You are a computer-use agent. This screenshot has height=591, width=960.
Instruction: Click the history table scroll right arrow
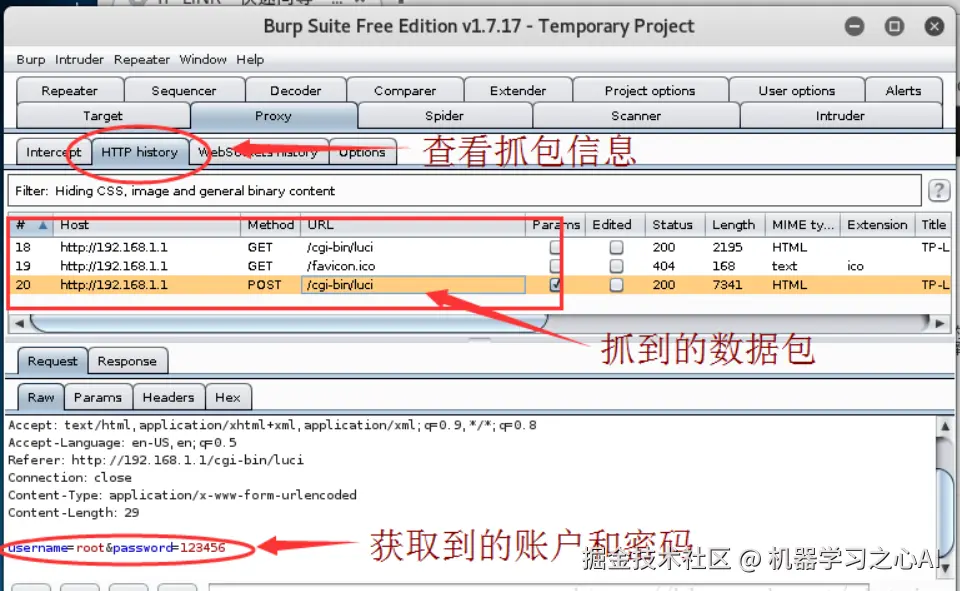pyautogui.click(x=940, y=323)
